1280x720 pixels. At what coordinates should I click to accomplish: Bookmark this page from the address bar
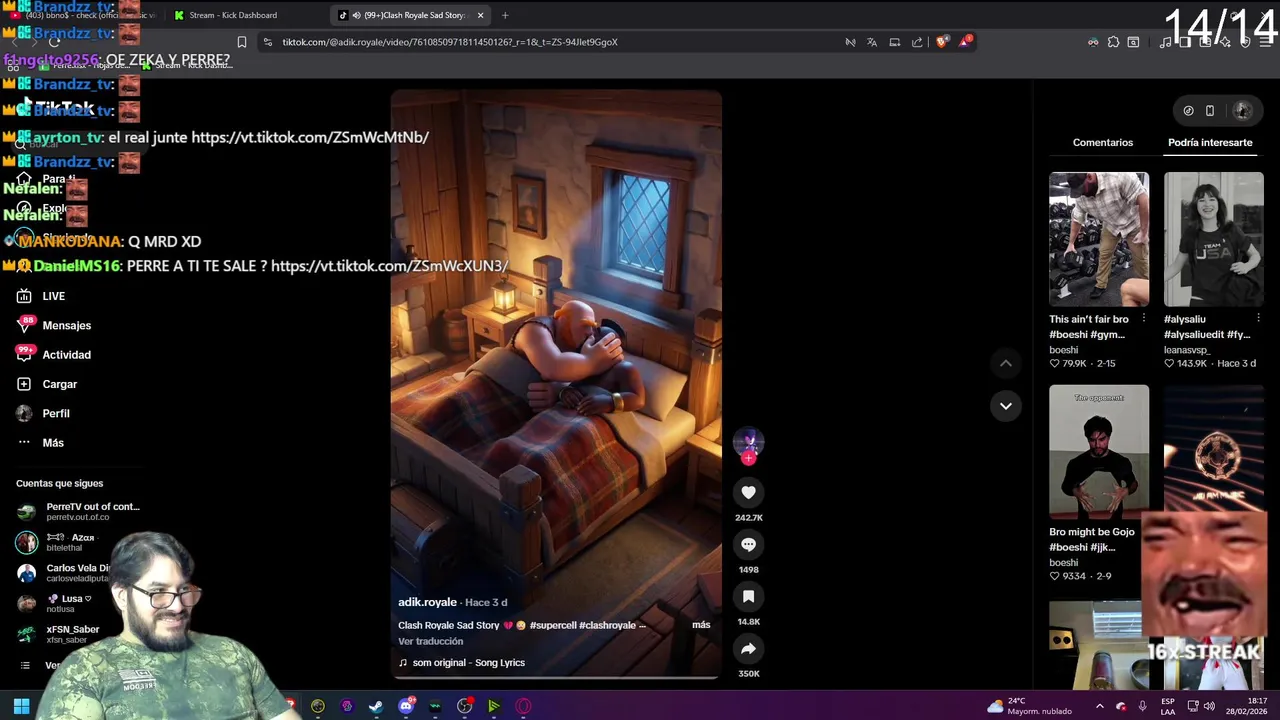242,42
